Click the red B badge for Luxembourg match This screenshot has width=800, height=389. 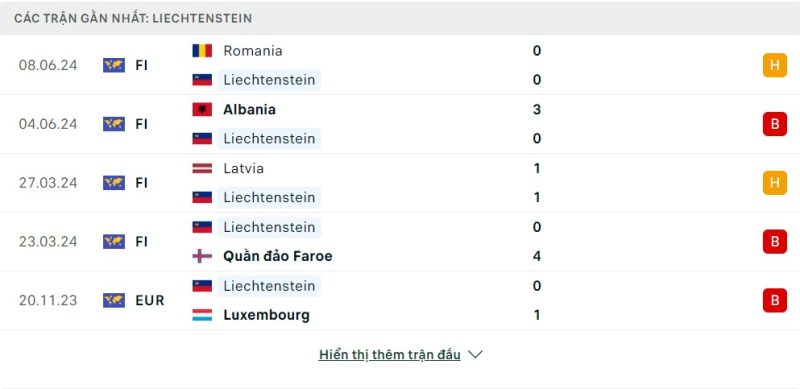point(774,300)
